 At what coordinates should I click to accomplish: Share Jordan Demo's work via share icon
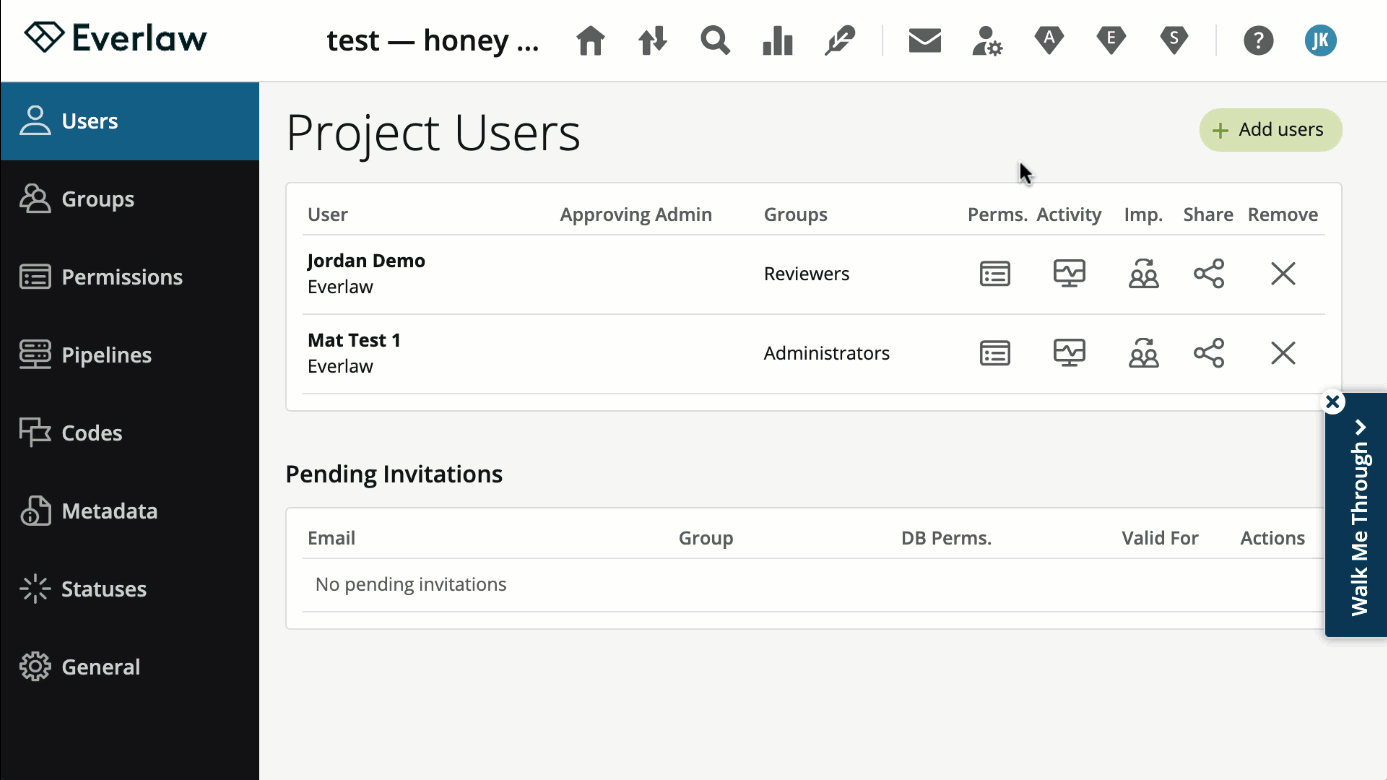(1209, 273)
